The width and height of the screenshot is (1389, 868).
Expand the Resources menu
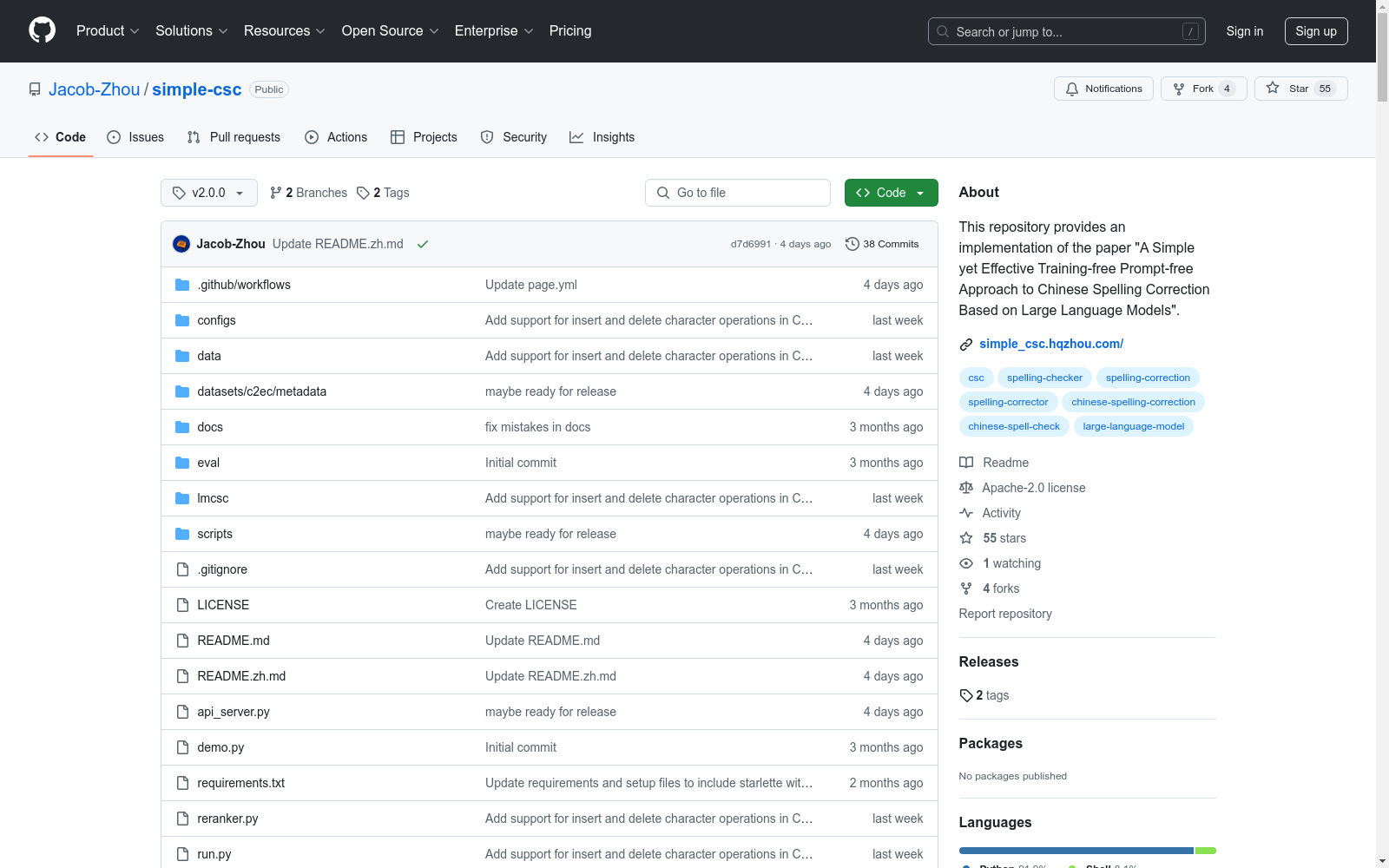click(285, 31)
